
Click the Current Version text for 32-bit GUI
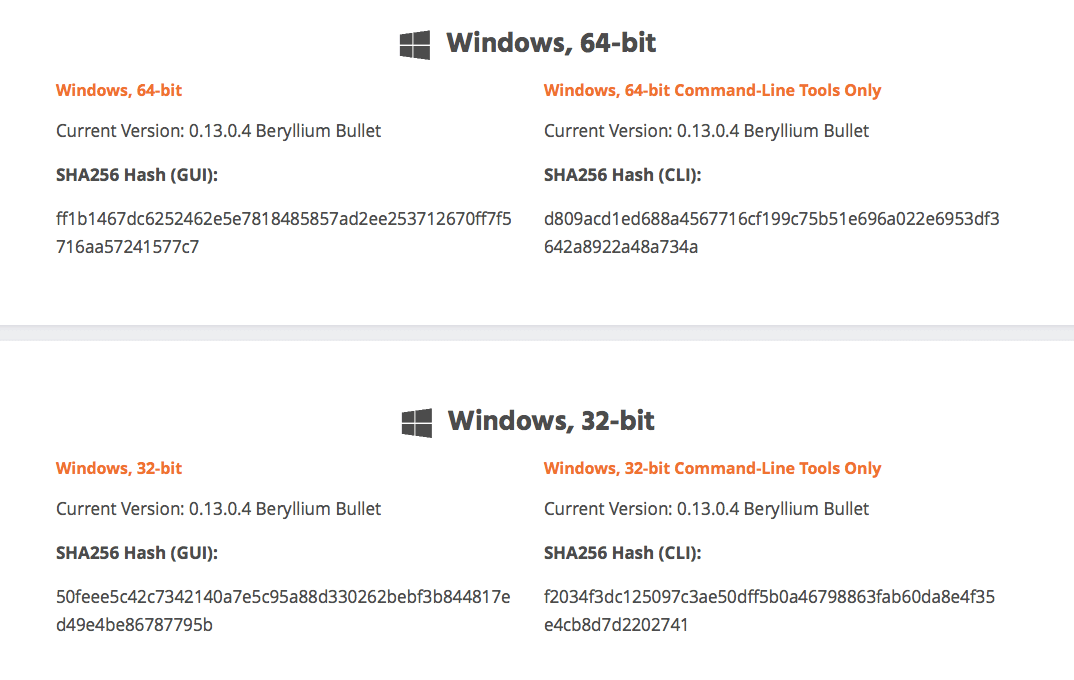pos(218,509)
